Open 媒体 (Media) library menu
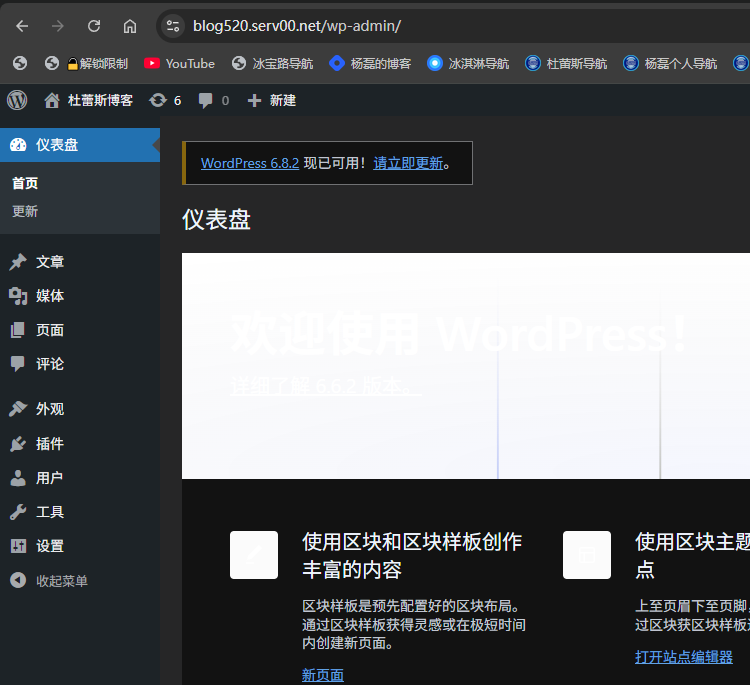The width and height of the screenshot is (750, 685). pos(50,296)
